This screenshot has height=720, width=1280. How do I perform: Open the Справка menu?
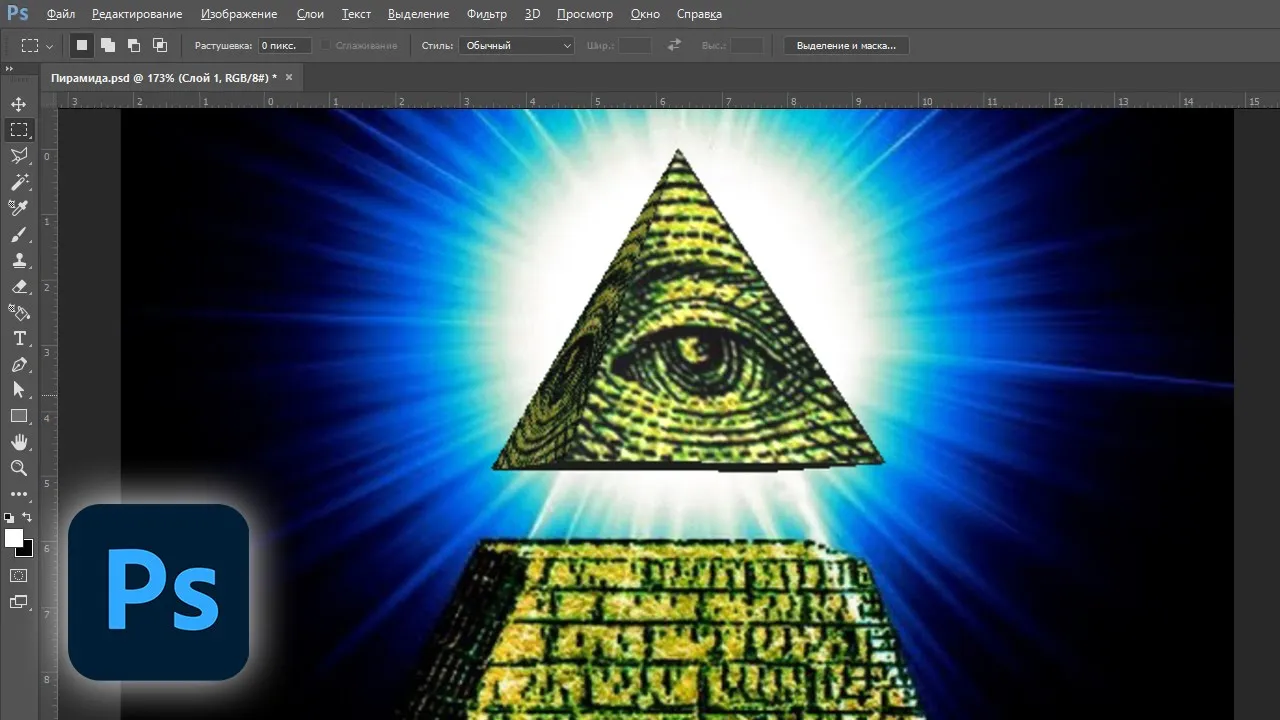pyautogui.click(x=699, y=14)
